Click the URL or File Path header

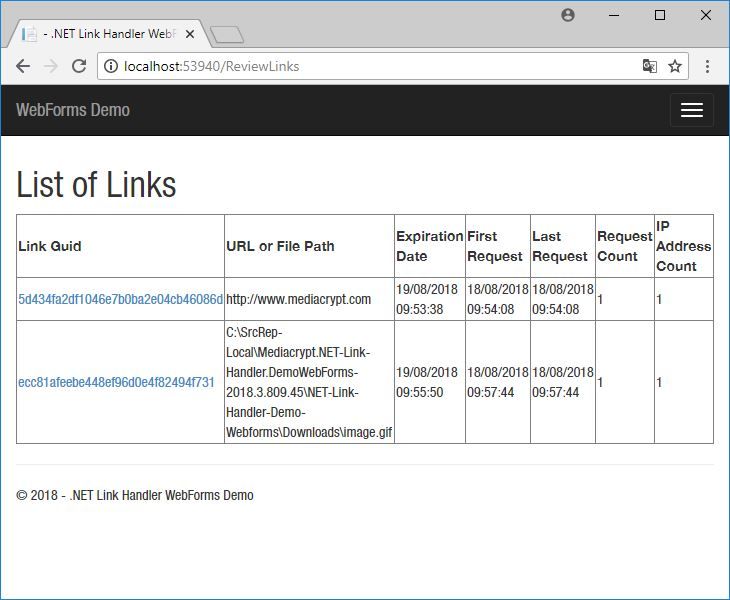point(280,246)
